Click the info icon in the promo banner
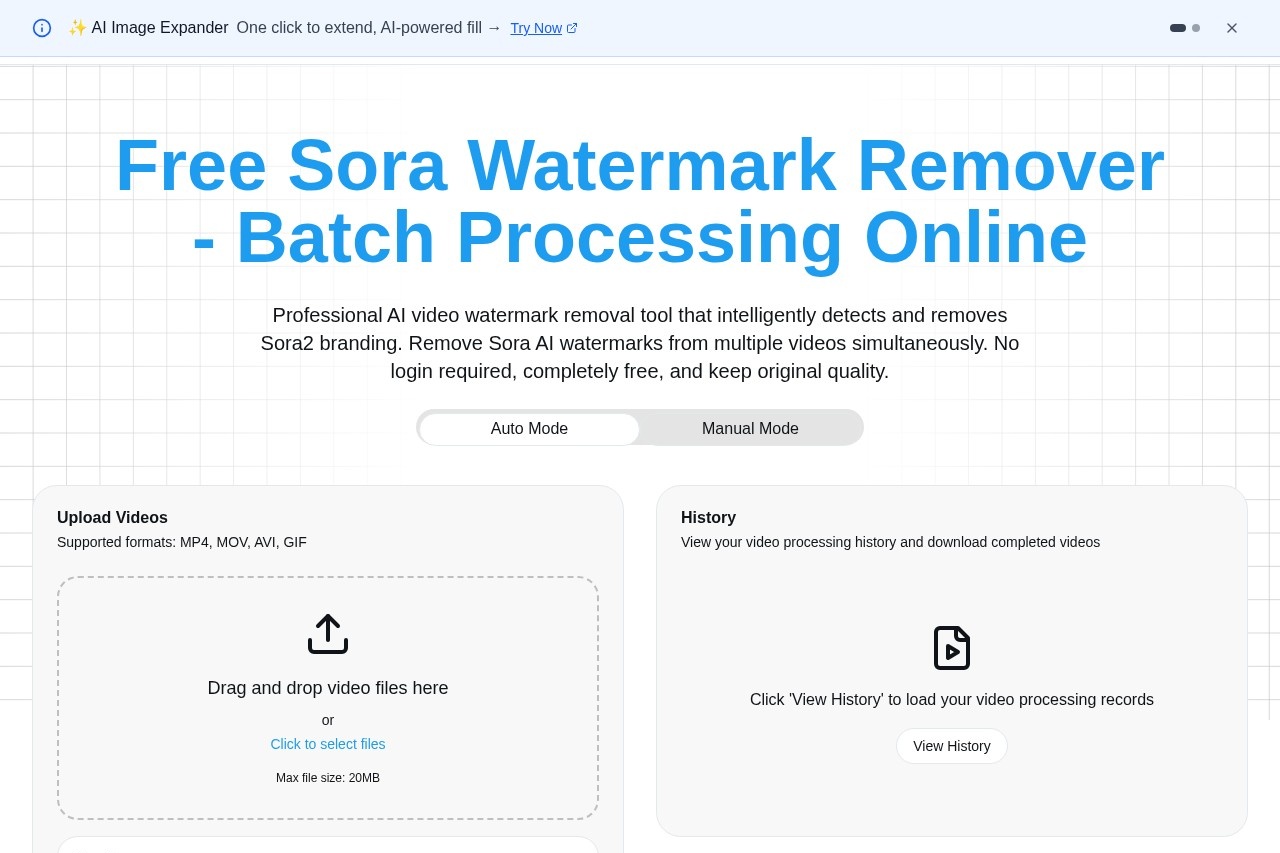The image size is (1280, 853). pyautogui.click(x=41, y=28)
